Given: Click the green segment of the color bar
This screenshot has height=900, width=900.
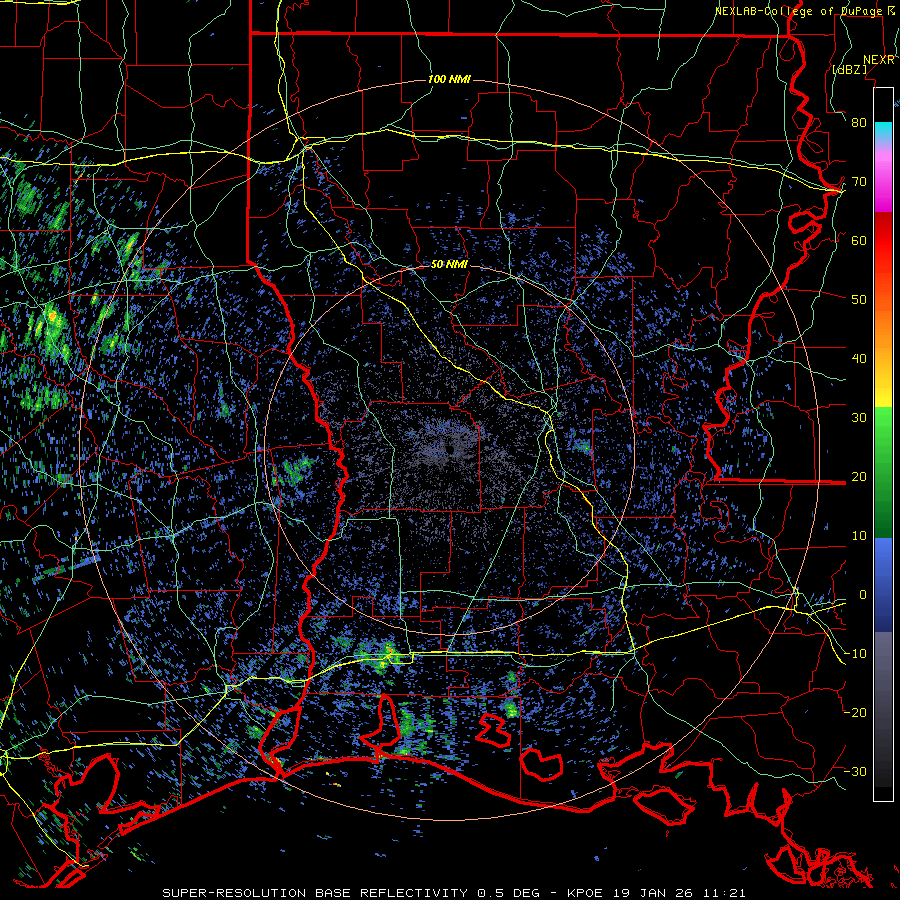Looking at the screenshot, I should pyautogui.click(x=883, y=472).
